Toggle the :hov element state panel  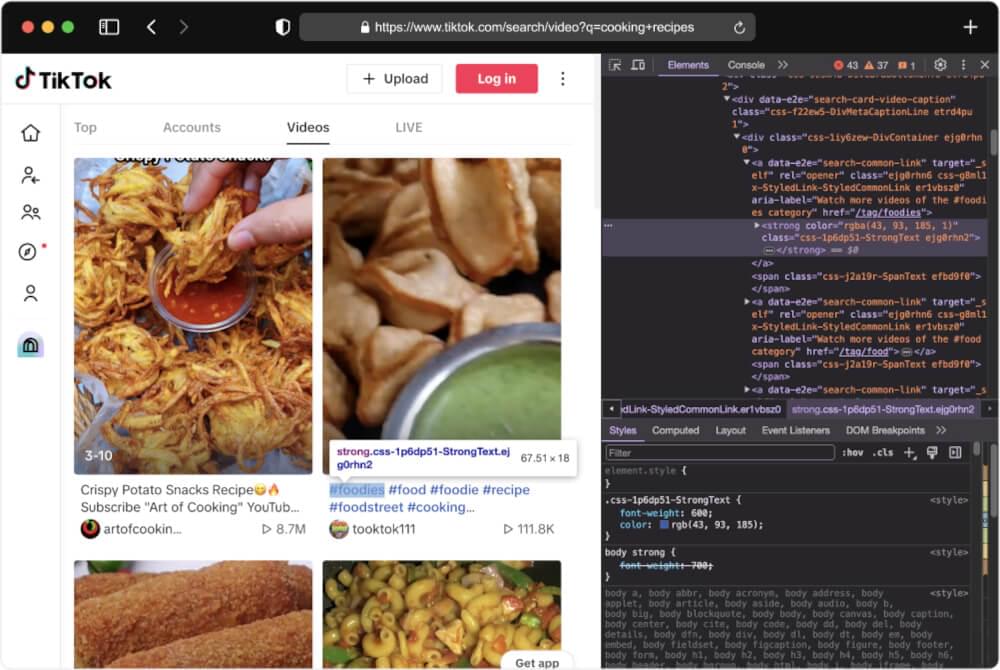pos(852,453)
